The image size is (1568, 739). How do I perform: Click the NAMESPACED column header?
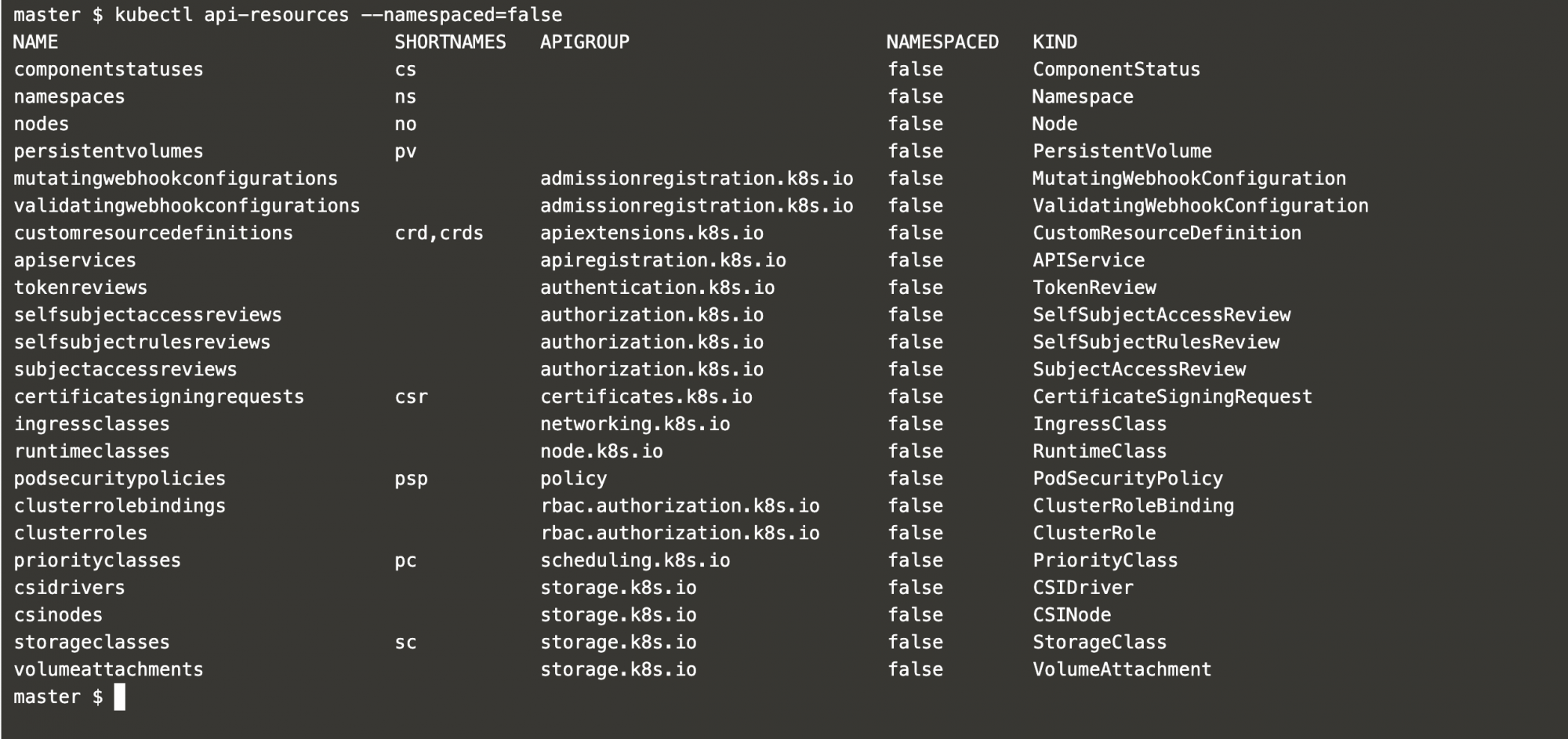tap(942, 42)
